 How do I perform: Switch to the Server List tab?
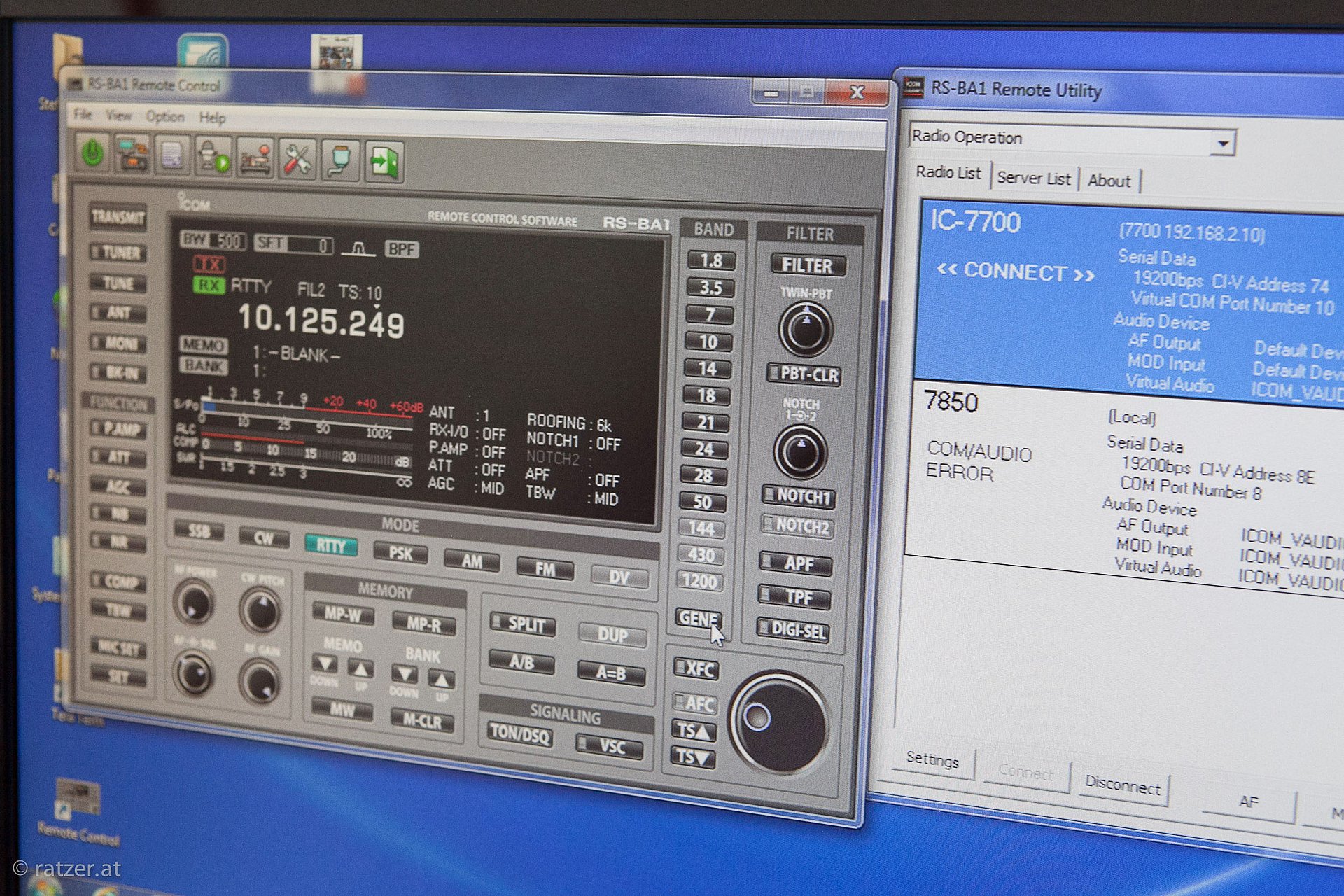click(1034, 178)
